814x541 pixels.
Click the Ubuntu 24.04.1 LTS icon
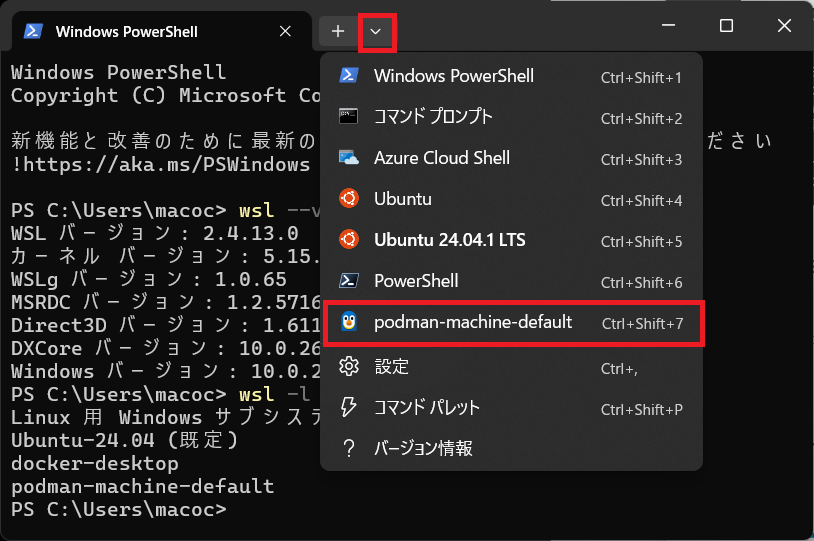click(348, 240)
